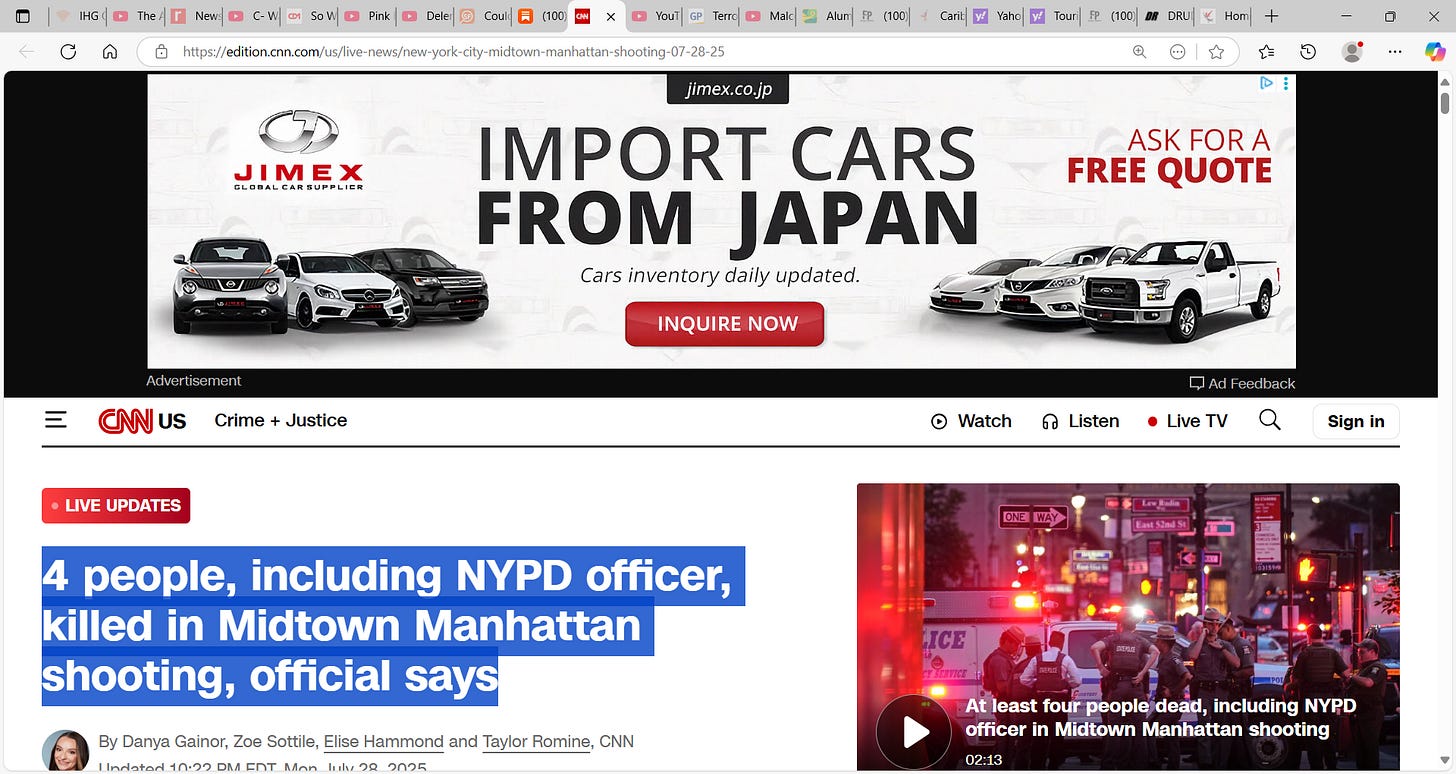The image size is (1456, 774).
Task: Go back to the previous page
Action: coord(26,52)
